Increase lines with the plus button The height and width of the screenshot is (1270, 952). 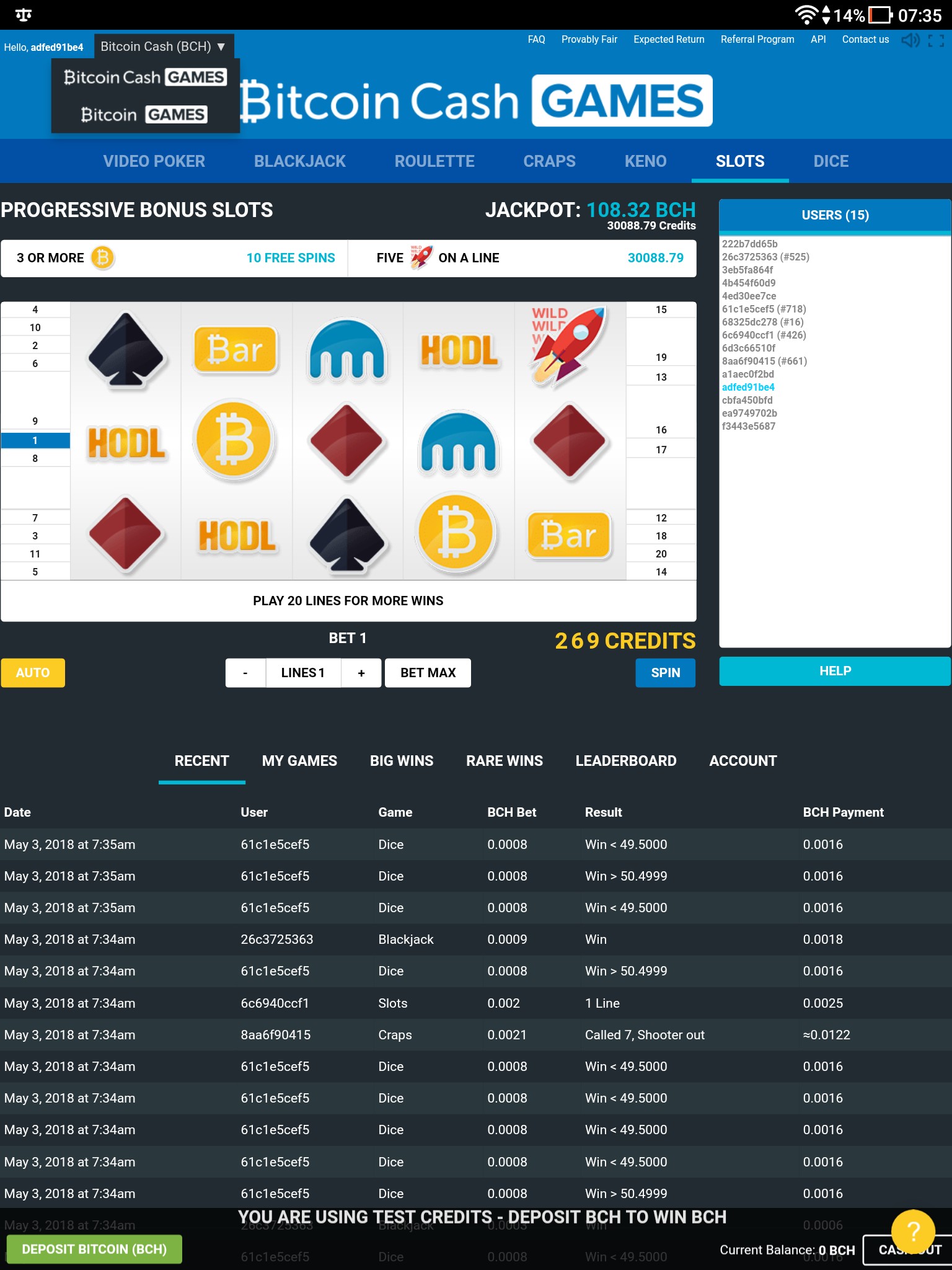(361, 673)
